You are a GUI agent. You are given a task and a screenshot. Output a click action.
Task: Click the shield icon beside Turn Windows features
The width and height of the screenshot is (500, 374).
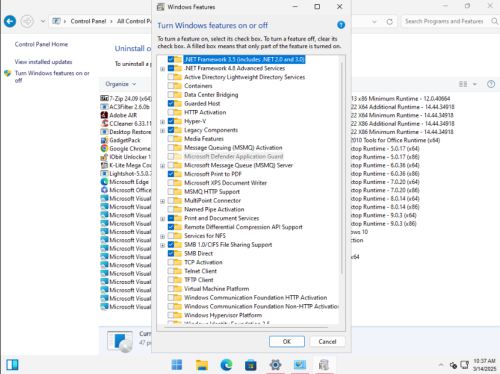8,73
